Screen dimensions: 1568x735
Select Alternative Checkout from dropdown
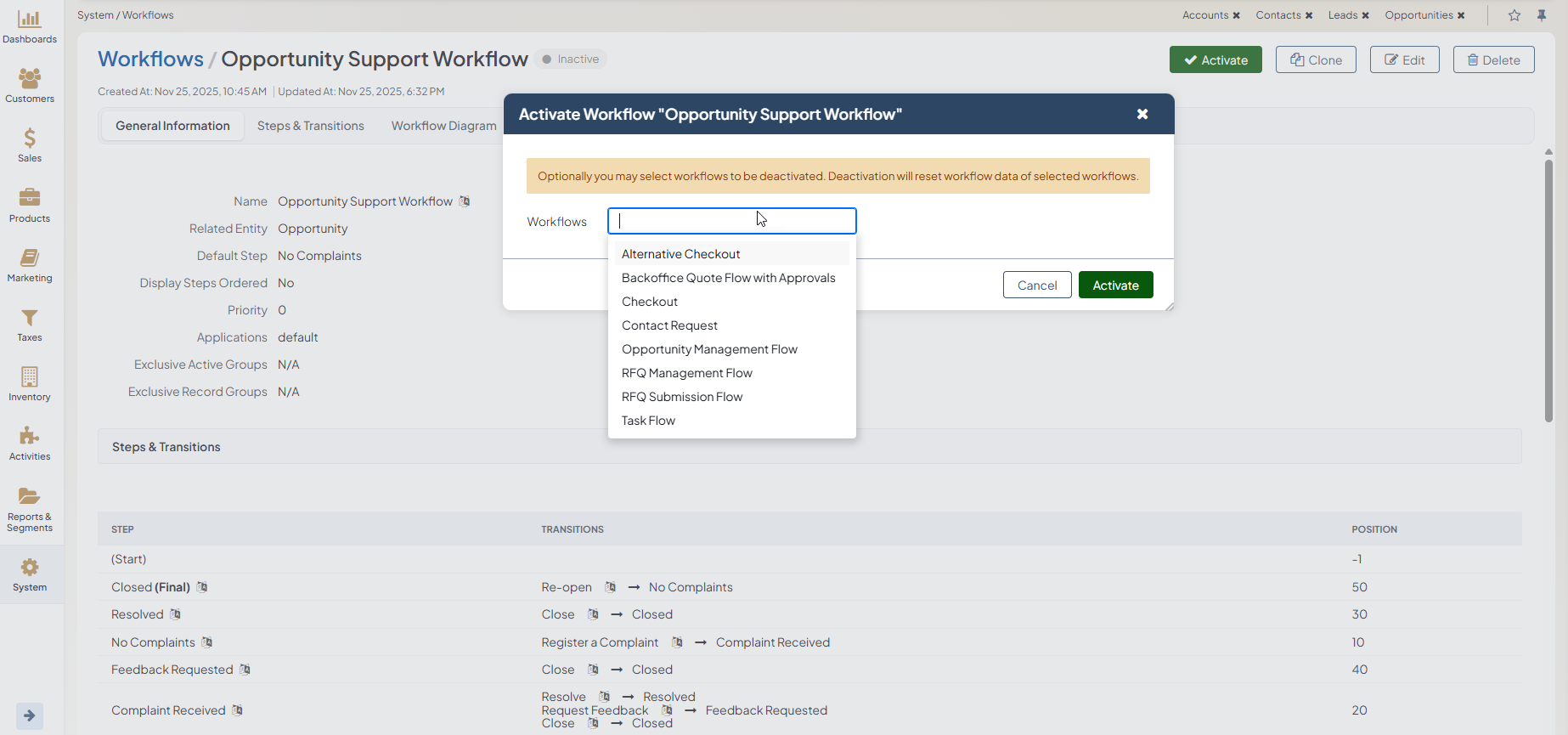(680, 254)
